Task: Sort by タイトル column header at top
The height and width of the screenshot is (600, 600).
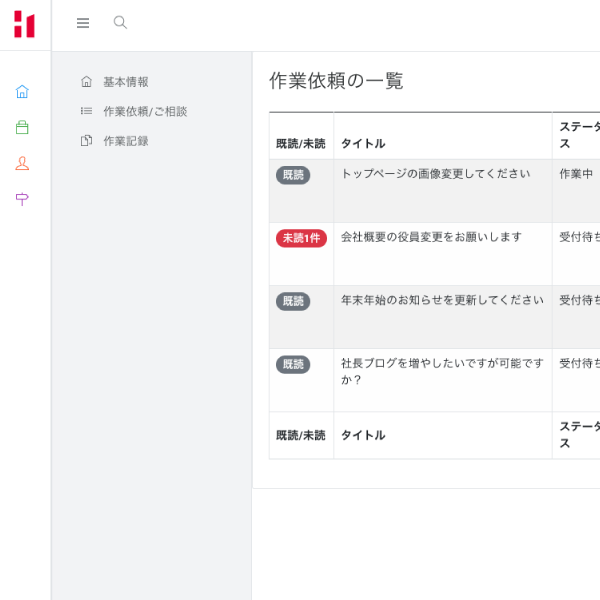Action: [x=363, y=143]
